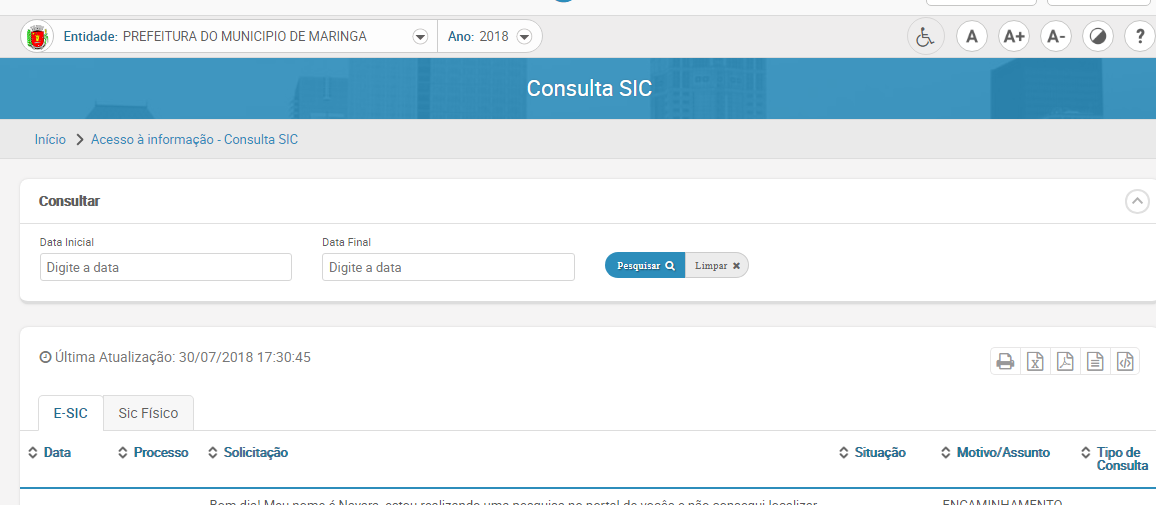Screen dimensions: 1156x505
Task: Export results to Excel file icon
Action: click(x=1035, y=361)
